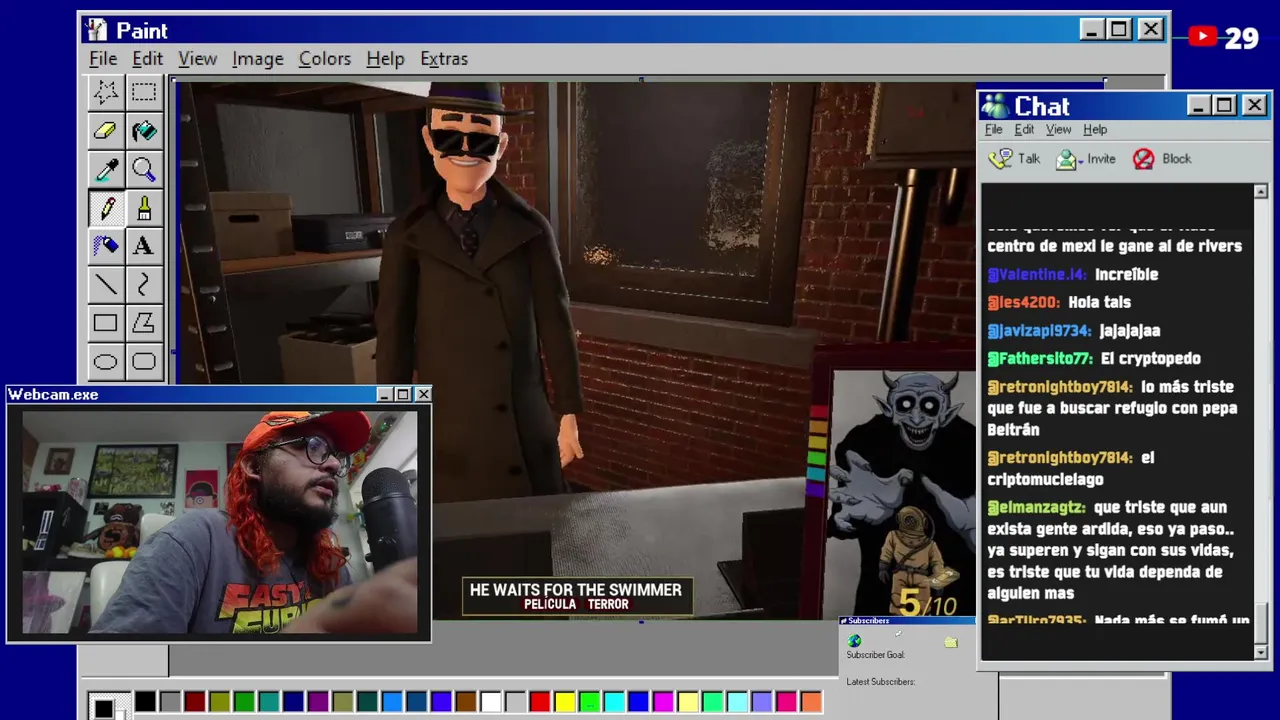Open Paint's File menu
1280x720 pixels.
(x=103, y=59)
